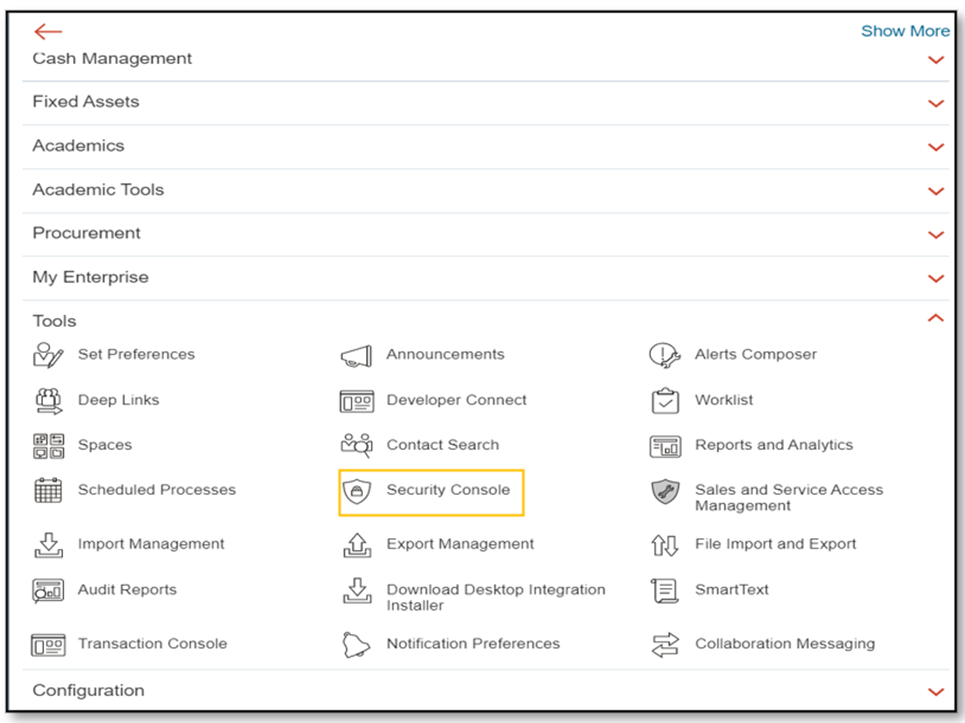Select the My Enterprise menu row
The width and height of the screenshot is (965, 723).
pos(486,278)
